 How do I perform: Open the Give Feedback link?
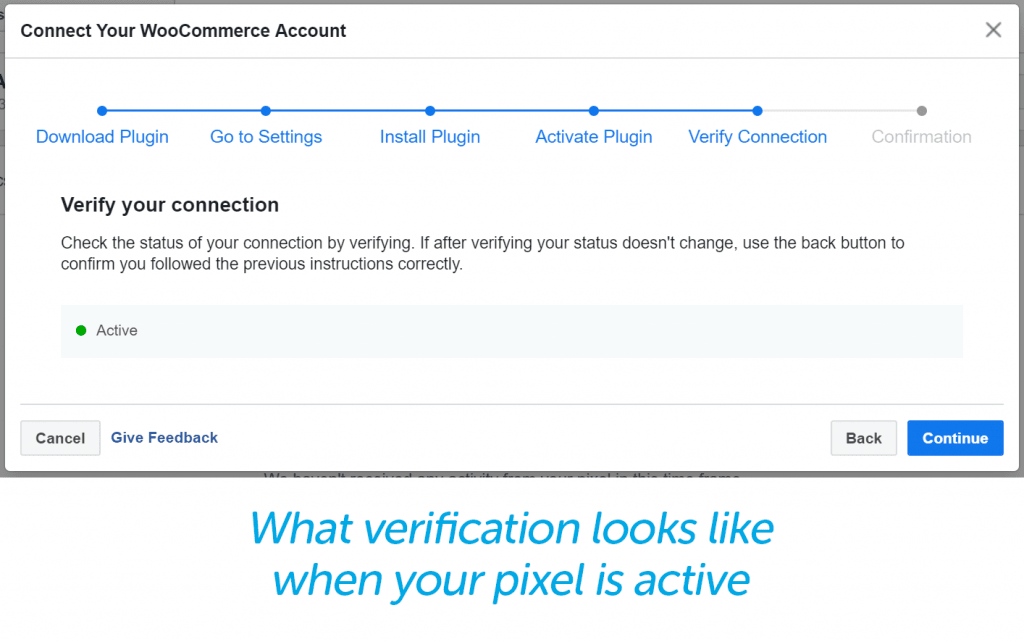click(x=164, y=437)
